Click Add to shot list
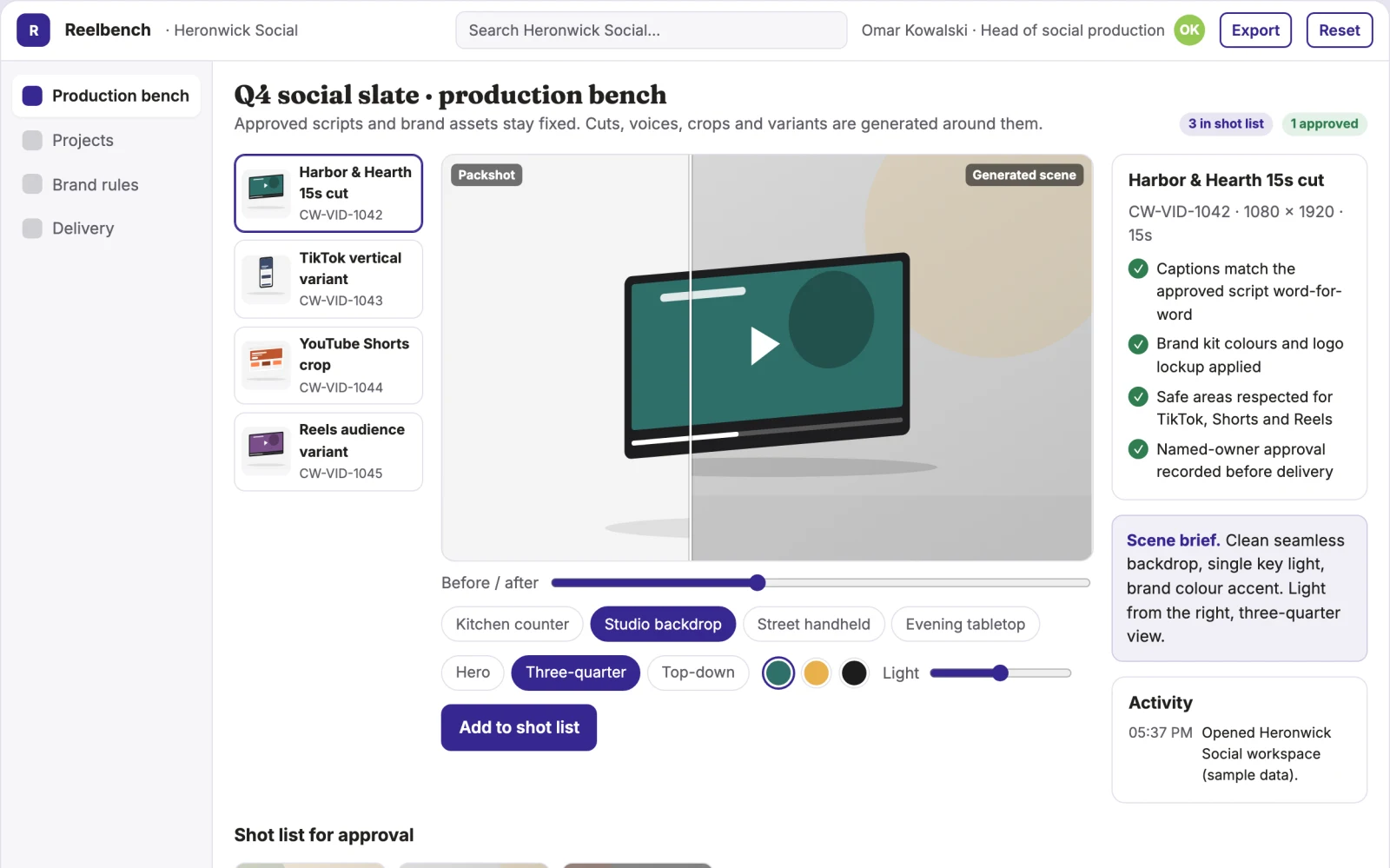The width and height of the screenshot is (1390, 868). (519, 727)
